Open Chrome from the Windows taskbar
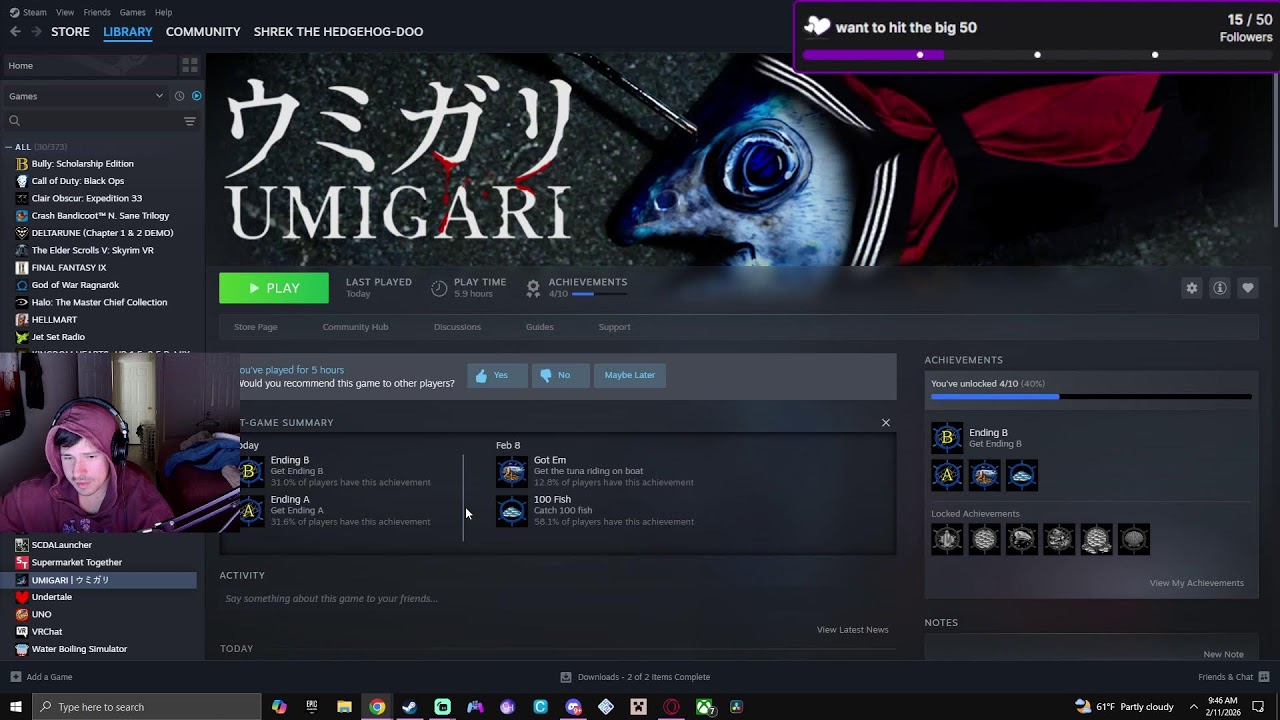This screenshot has height=720, width=1280. click(x=377, y=707)
